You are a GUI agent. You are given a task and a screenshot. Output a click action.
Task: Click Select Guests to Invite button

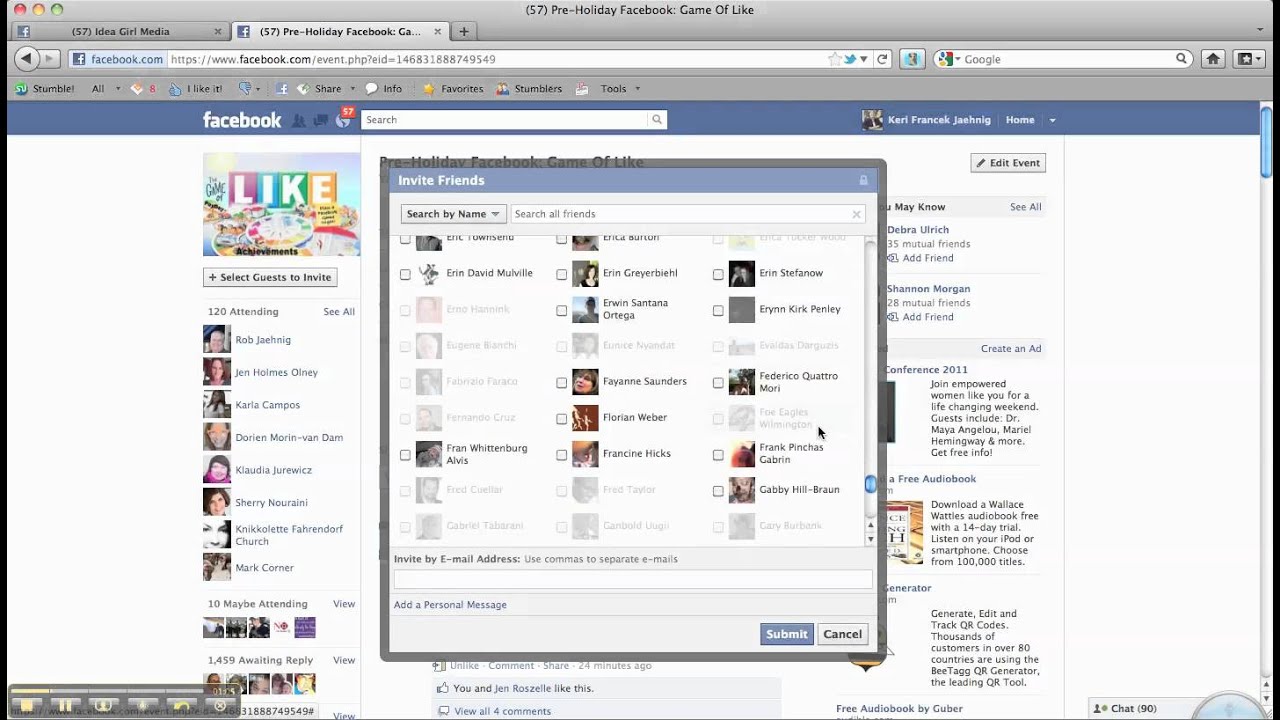tap(270, 277)
